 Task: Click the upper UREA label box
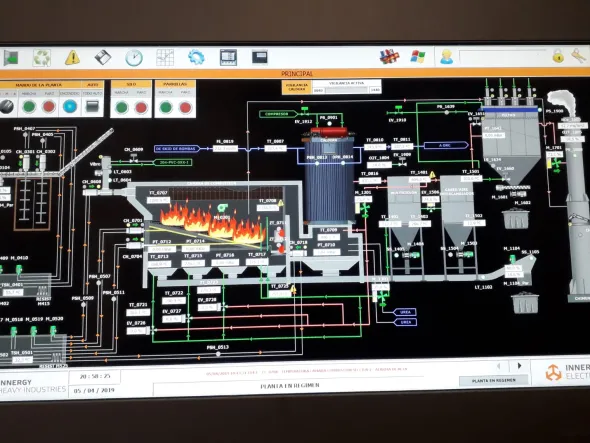(405, 312)
